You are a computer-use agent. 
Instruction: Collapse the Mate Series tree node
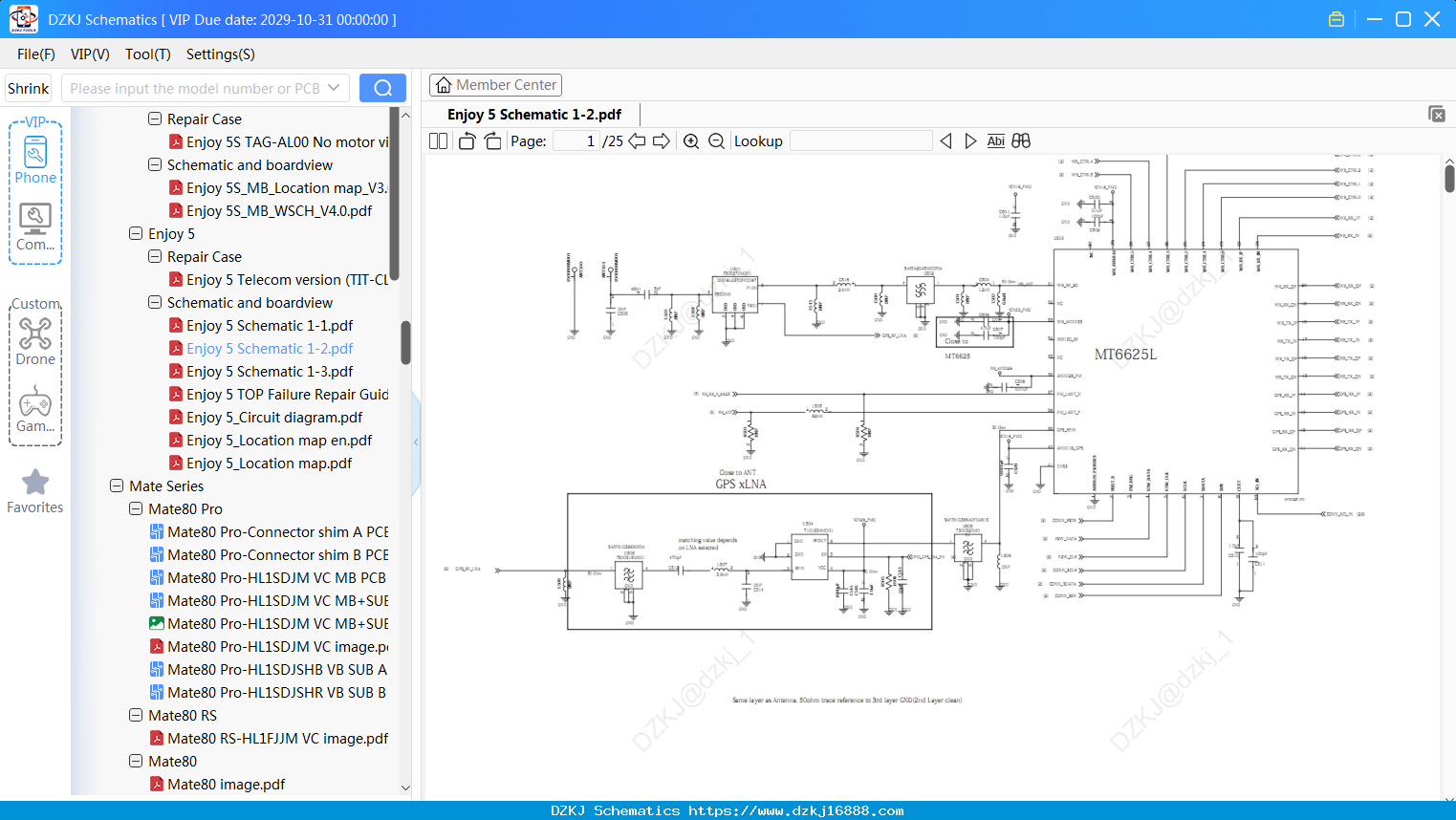pyautogui.click(x=117, y=486)
